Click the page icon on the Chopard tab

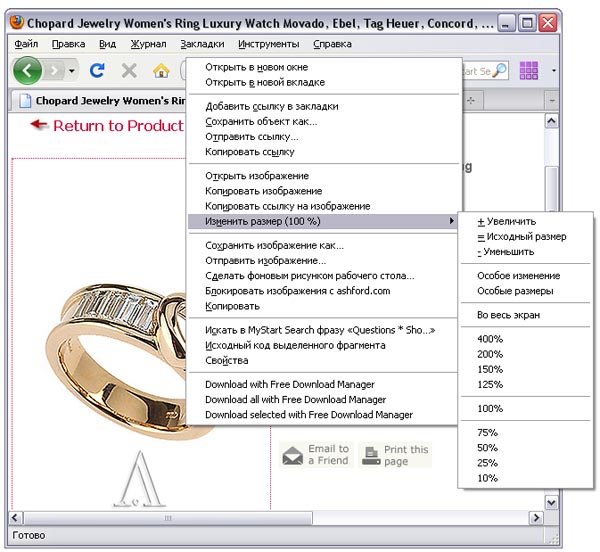tap(25, 101)
